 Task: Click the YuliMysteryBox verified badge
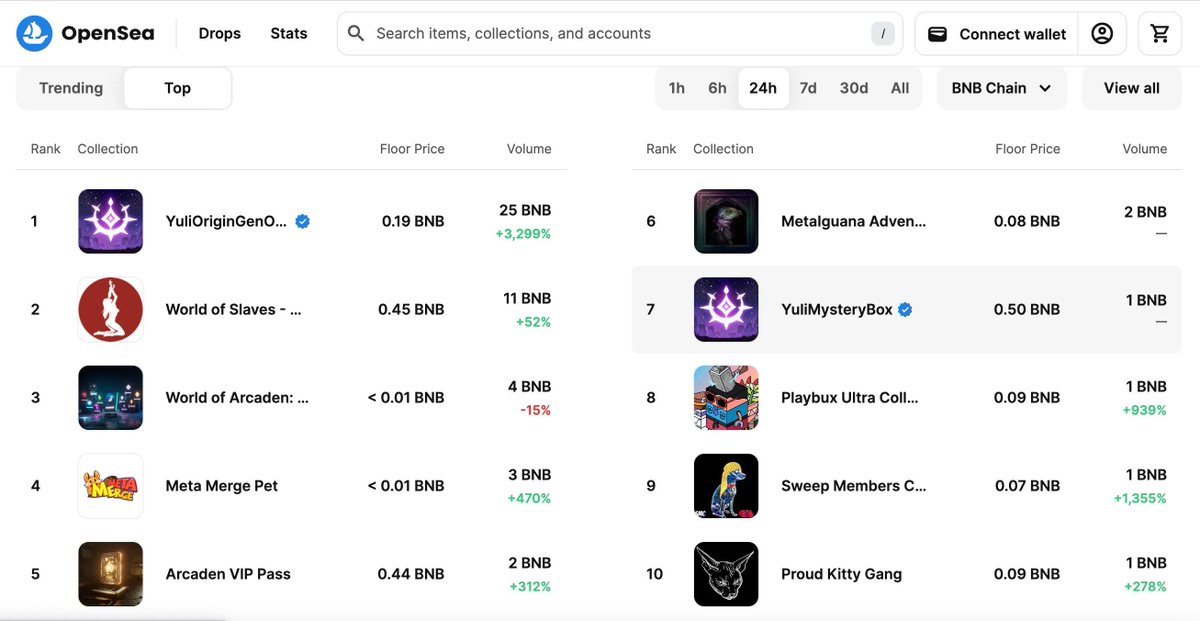(x=905, y=309)
